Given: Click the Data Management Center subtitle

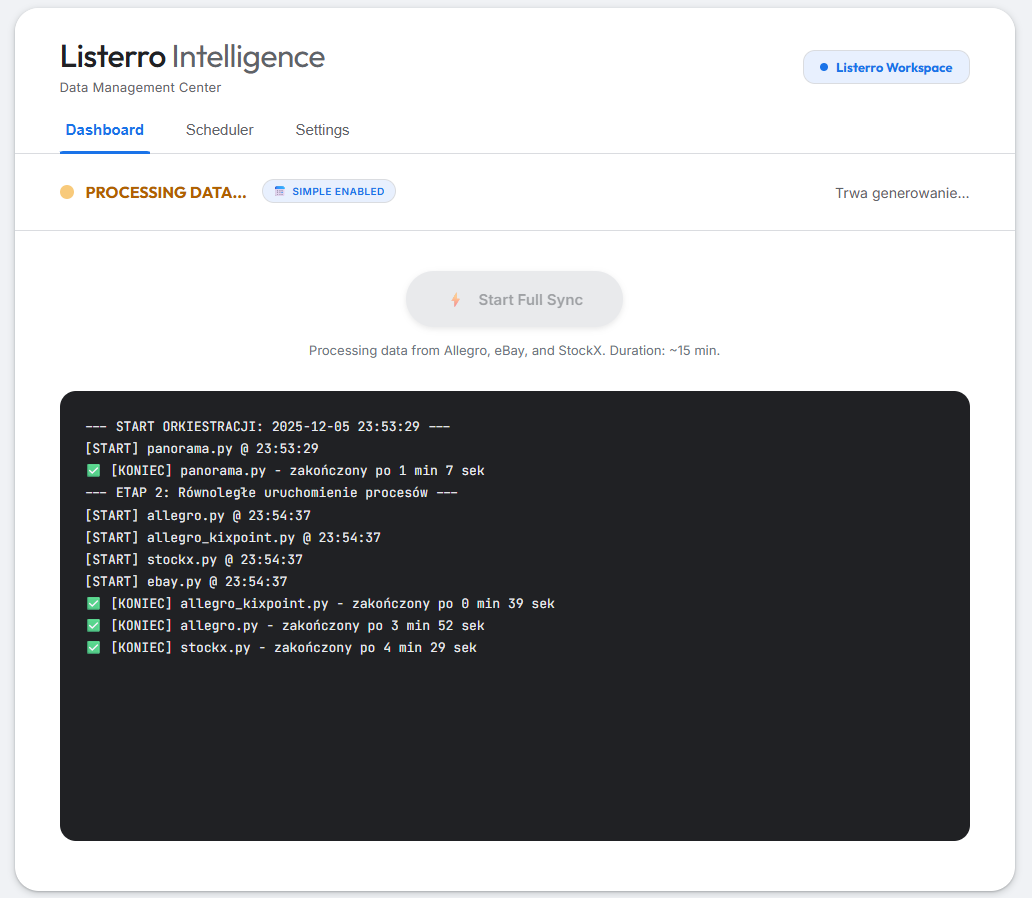Looking at the screenshot, I should coord(139,87).
